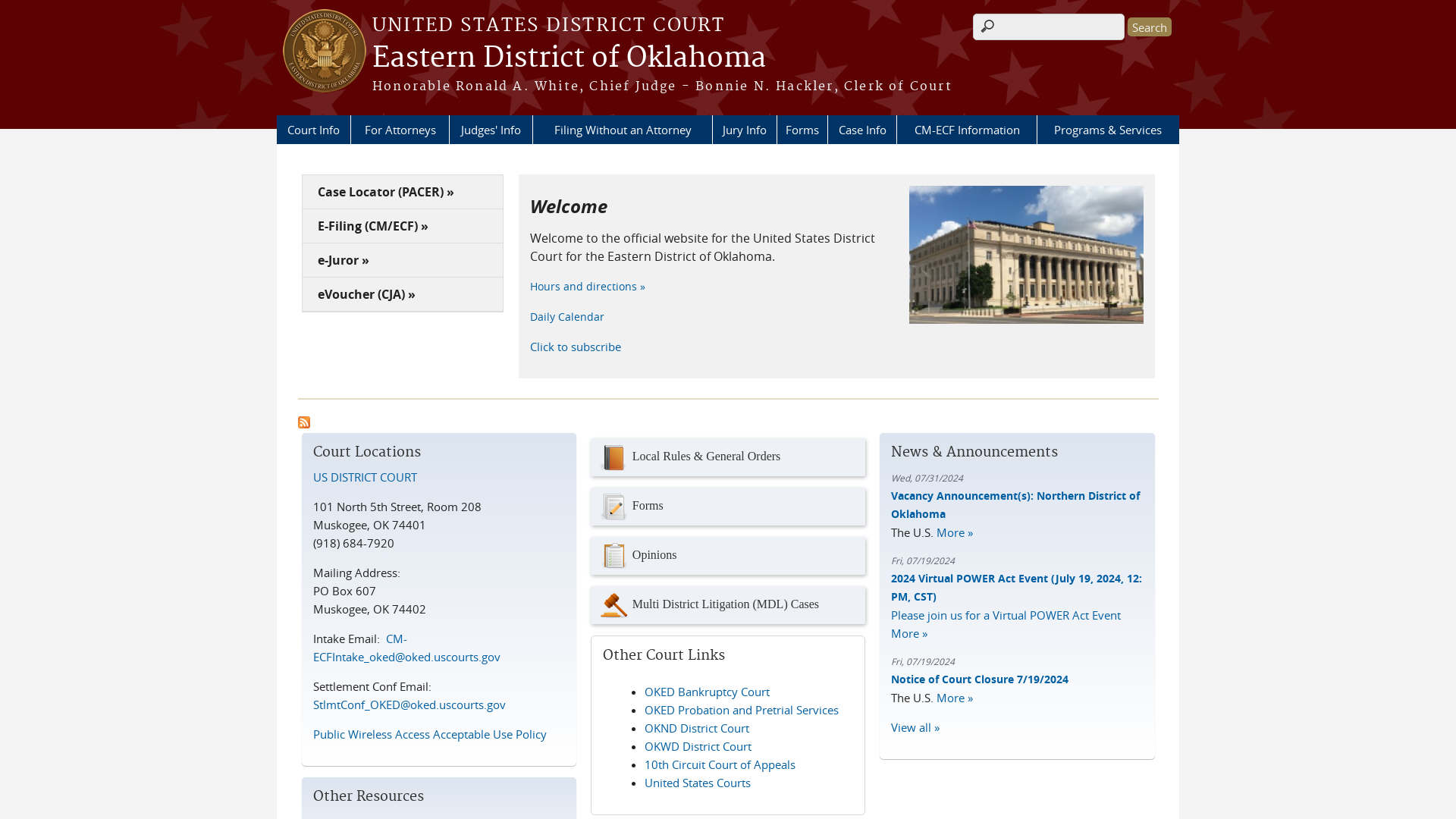Screen dimensions: 1456x819
Task: Click the Local Rules book icon
Action: (613, 457)
